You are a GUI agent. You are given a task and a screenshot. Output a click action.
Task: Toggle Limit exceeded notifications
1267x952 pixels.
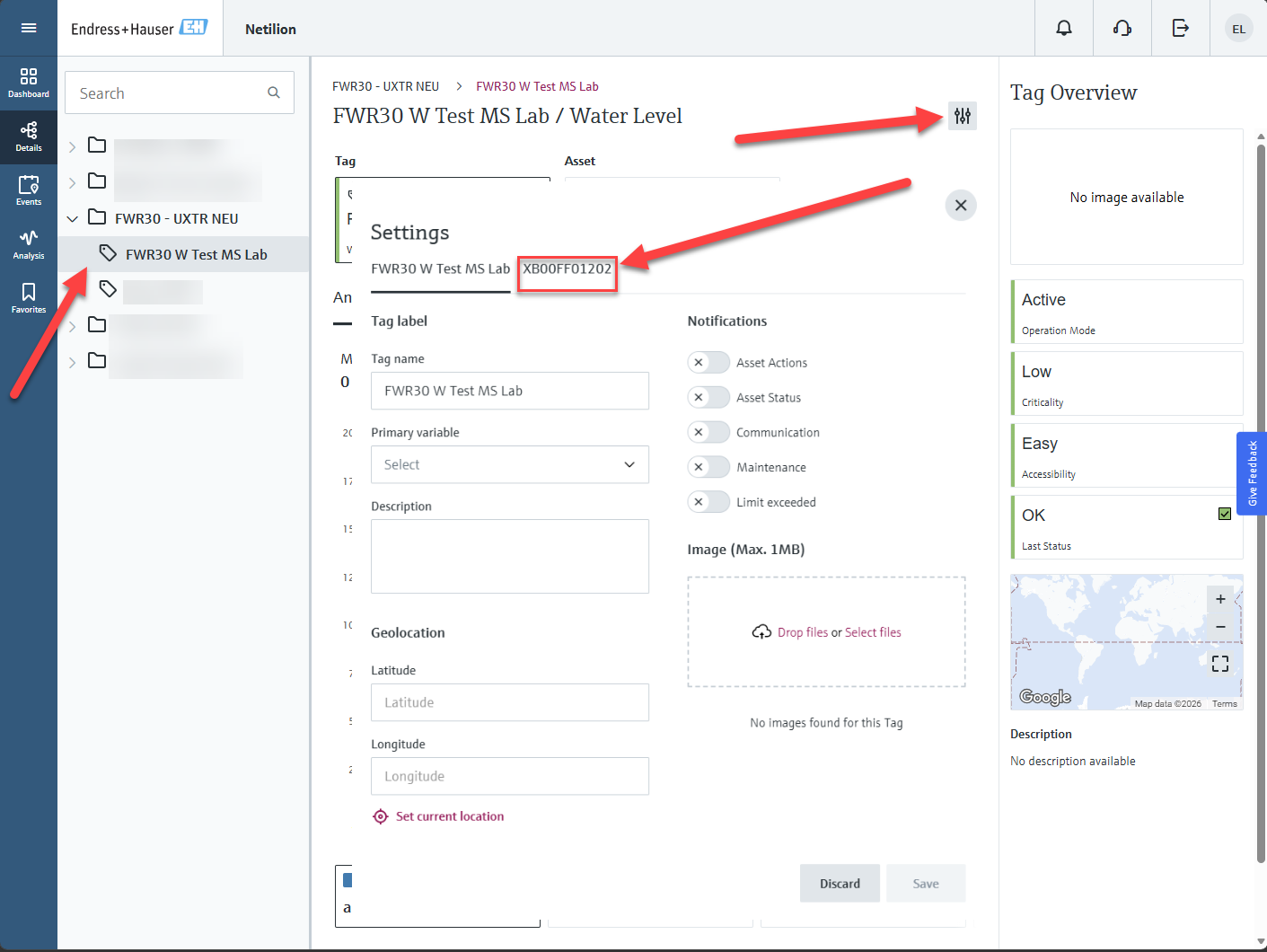pyautogui.click(x=708, y=503)
